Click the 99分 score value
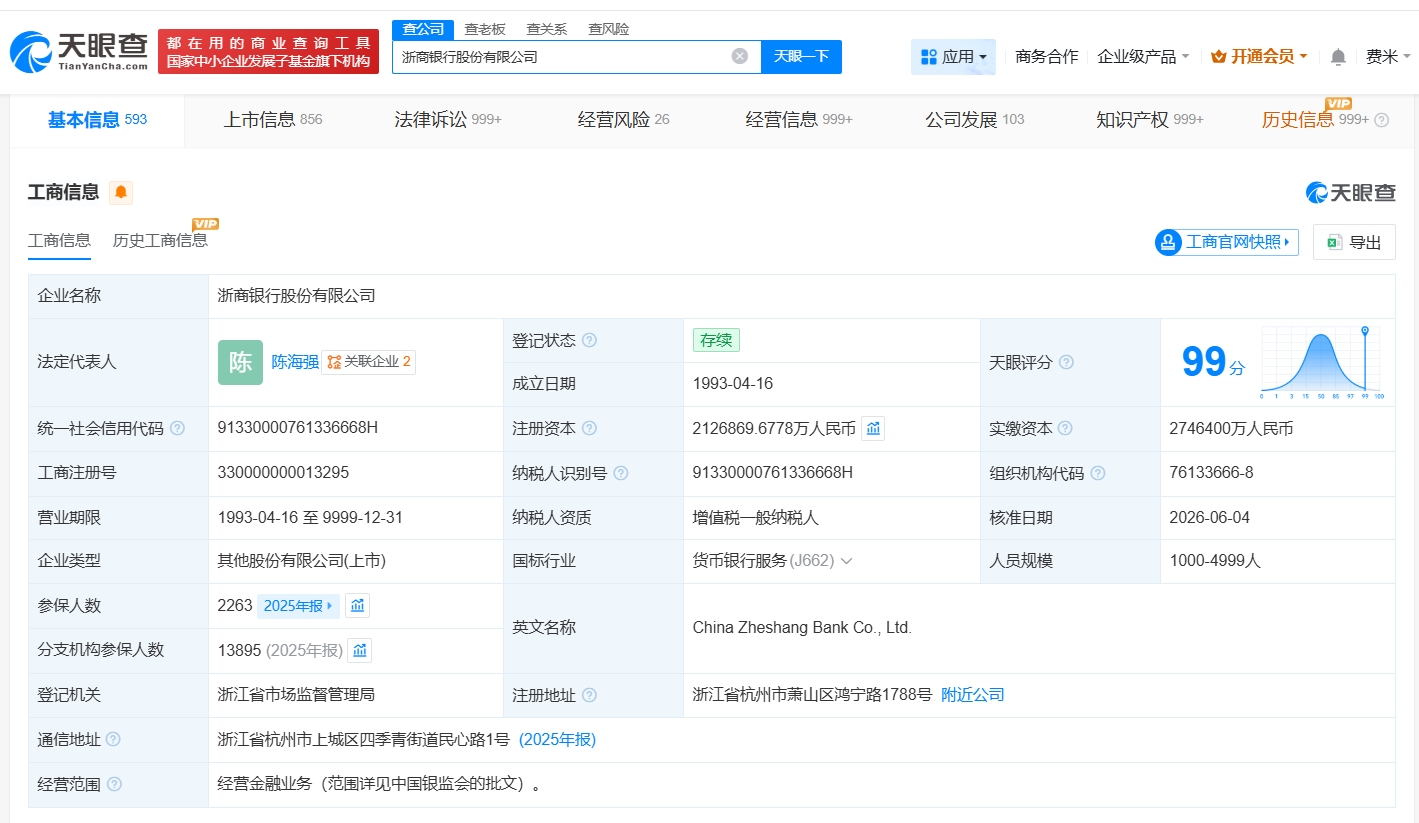 tap(1213, 362)
